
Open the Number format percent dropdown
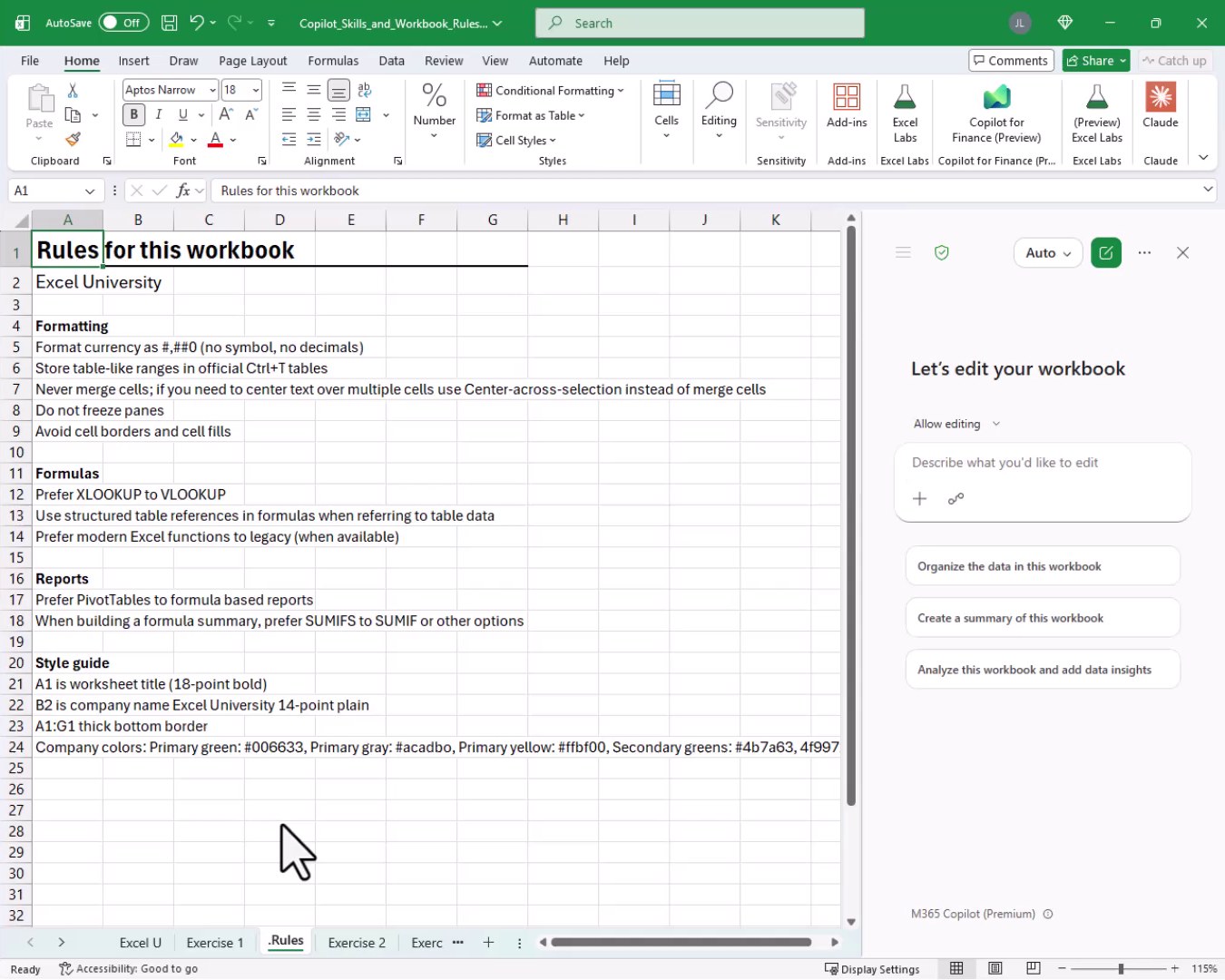click(x=434, y=111)
